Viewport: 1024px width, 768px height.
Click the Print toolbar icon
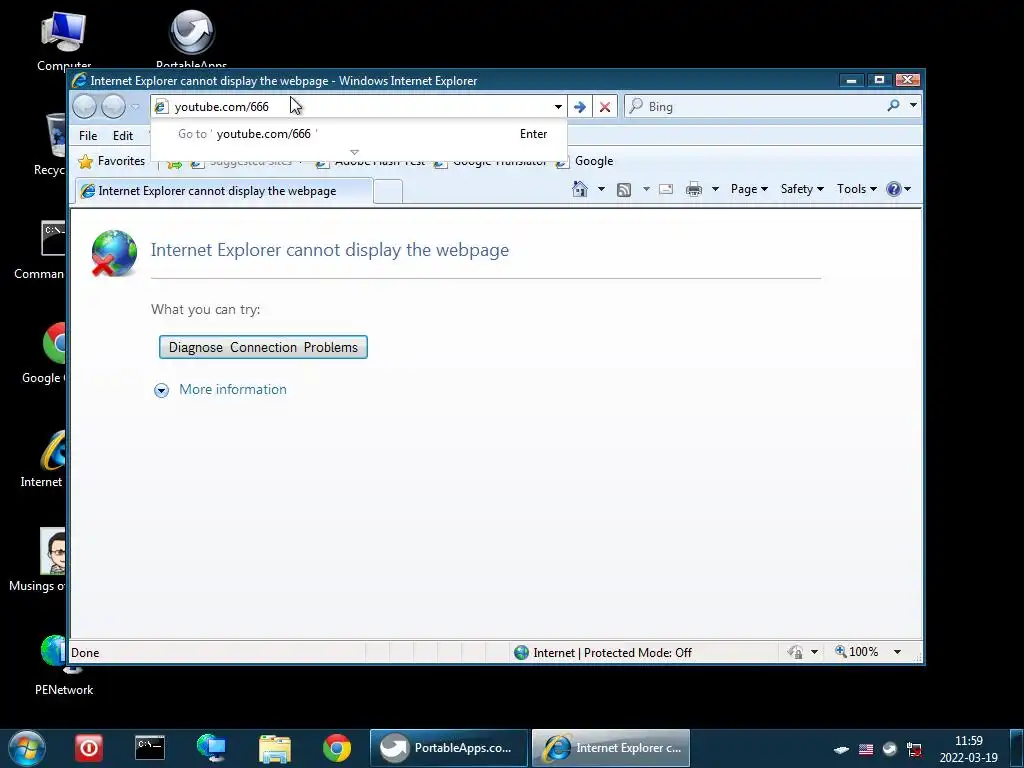click(694, 189)
